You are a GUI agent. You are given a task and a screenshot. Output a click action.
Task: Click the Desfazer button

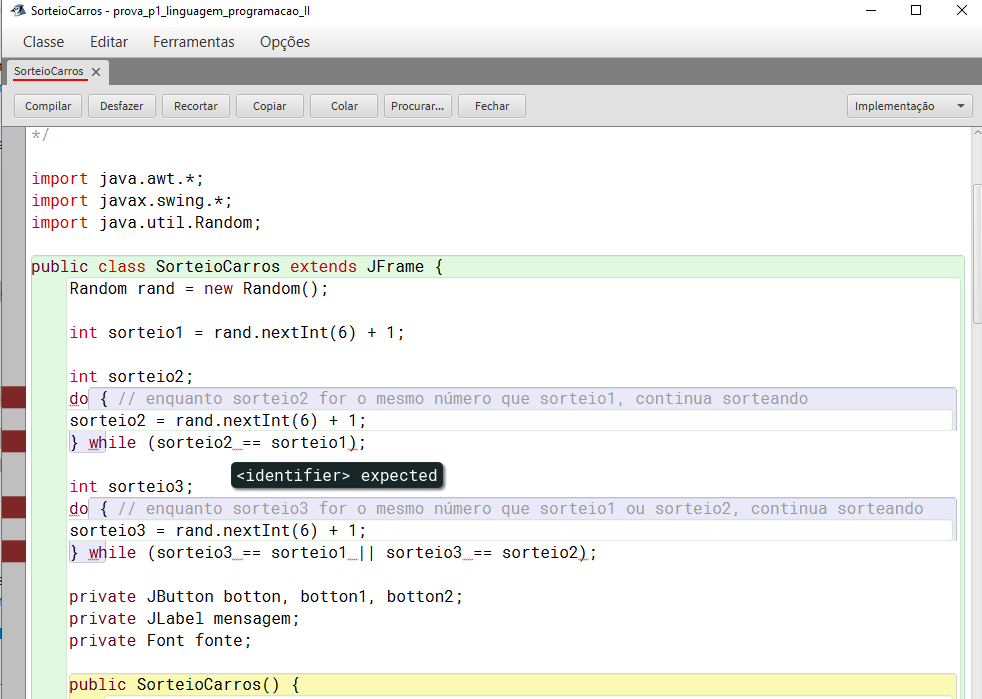point(121,106)
